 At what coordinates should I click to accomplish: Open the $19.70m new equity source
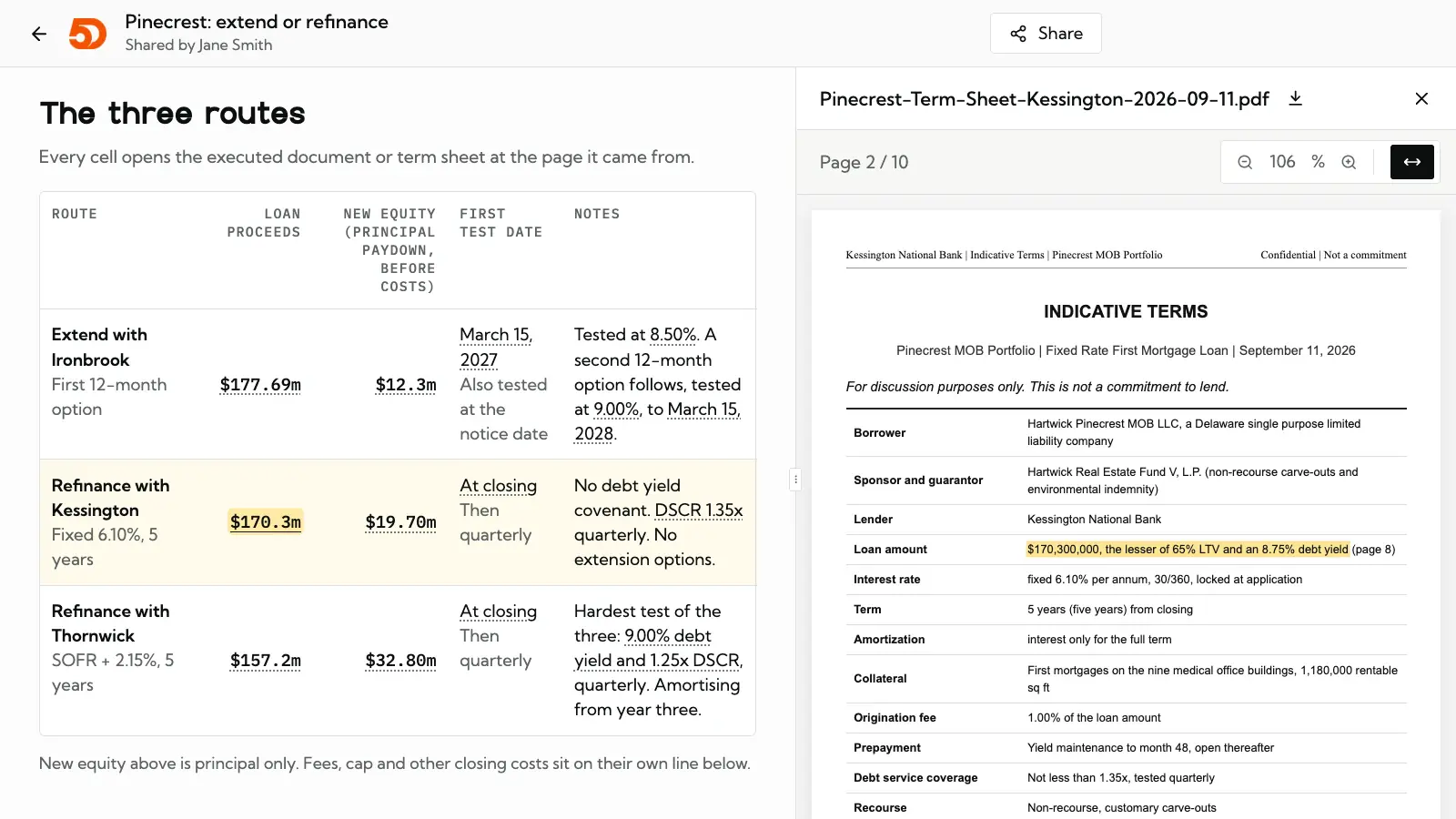click(x=400, y=522)
